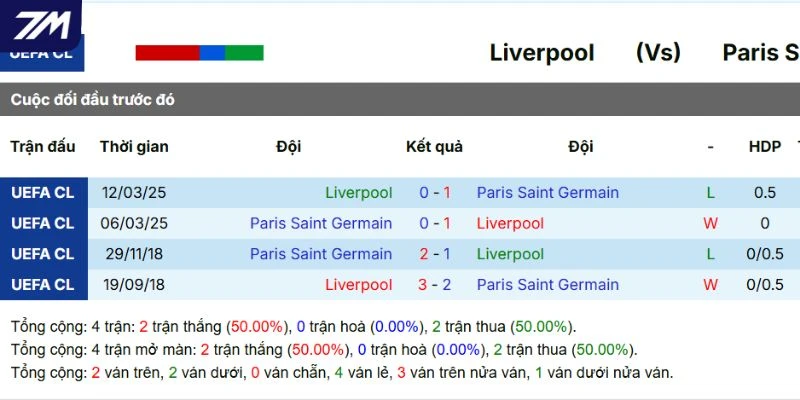This screenshot has height=400, width=800.
Task: Open Paris Saint Germain link in the 06/03/25 row
Action: 321,224
